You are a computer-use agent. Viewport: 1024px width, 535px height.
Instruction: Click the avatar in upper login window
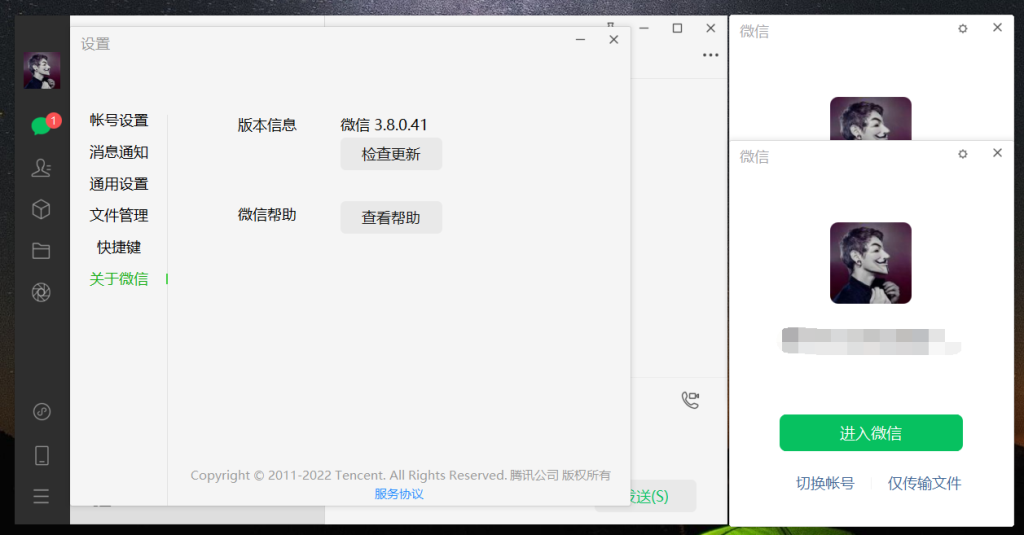(x=871, y=118)
